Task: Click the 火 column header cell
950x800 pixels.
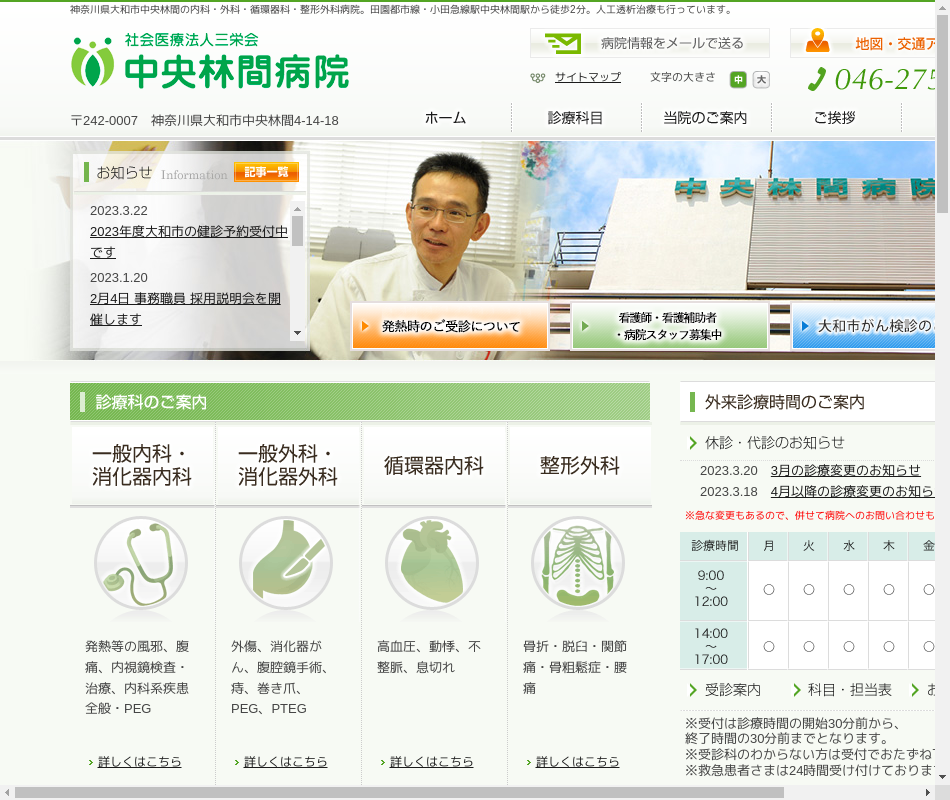Action: click(x=808, y=546)
